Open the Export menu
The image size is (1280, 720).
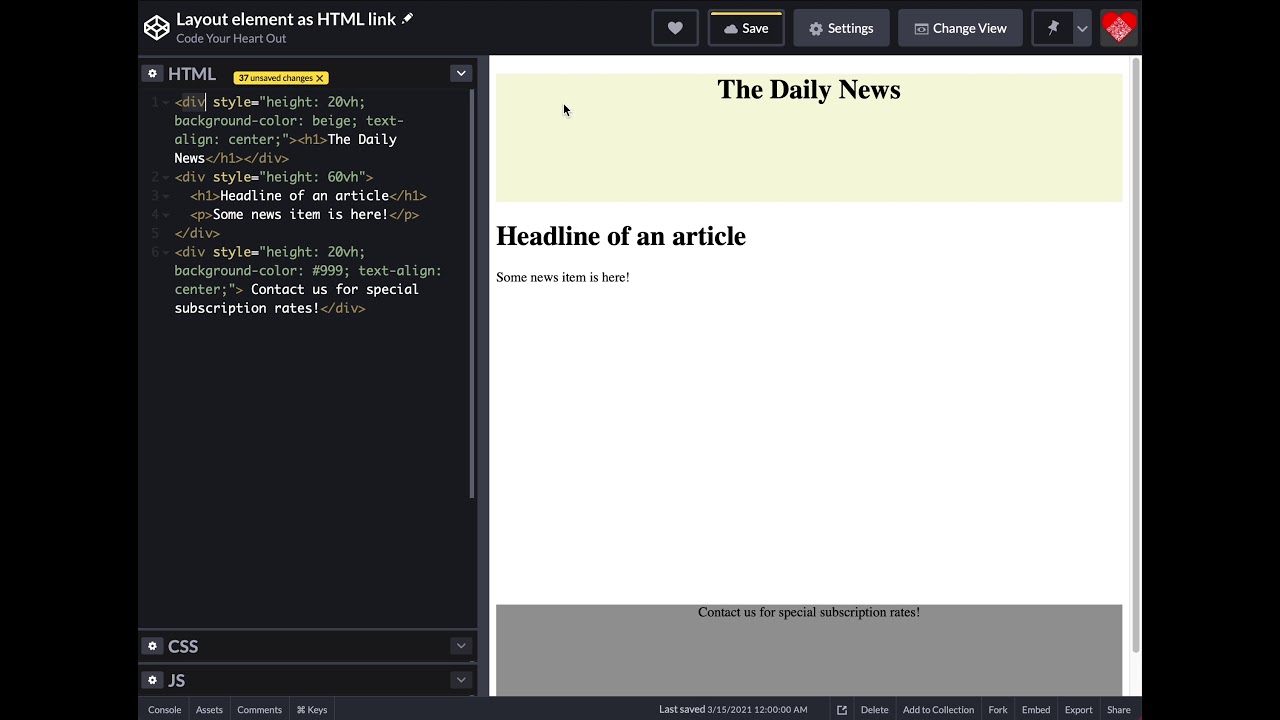[x=1078, y=710]
